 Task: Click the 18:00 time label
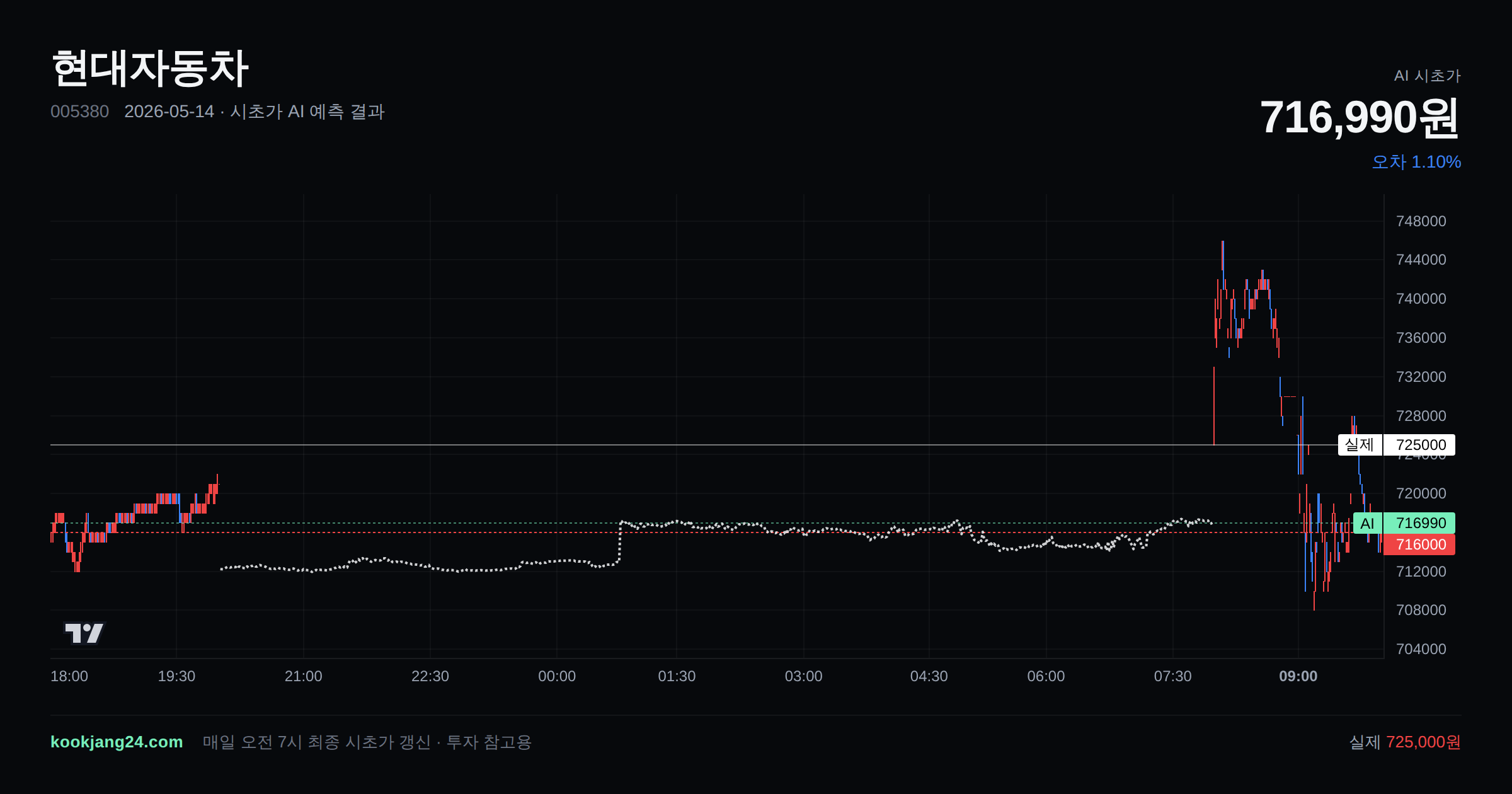tap(69, 676)
